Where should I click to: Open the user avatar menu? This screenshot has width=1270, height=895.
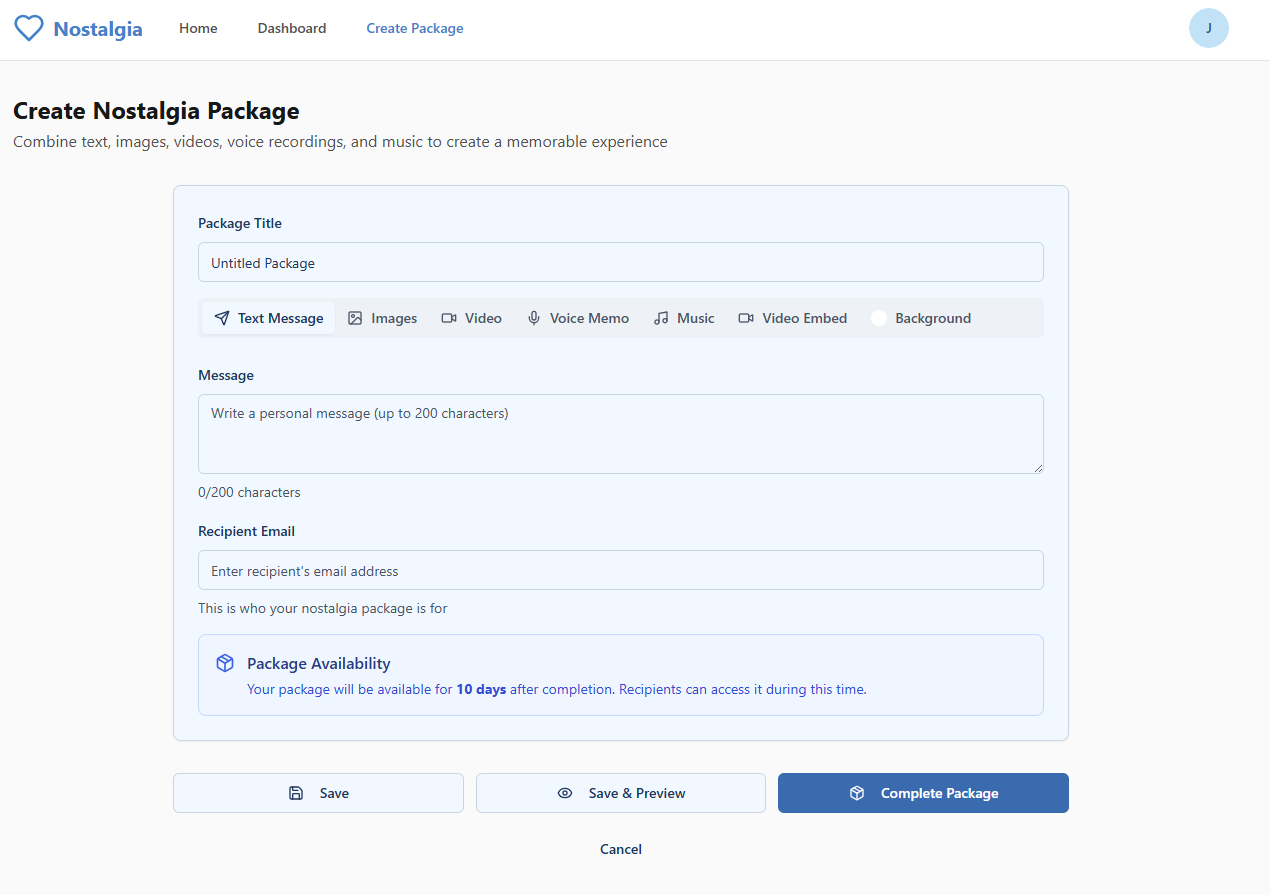click(1208, 28)
